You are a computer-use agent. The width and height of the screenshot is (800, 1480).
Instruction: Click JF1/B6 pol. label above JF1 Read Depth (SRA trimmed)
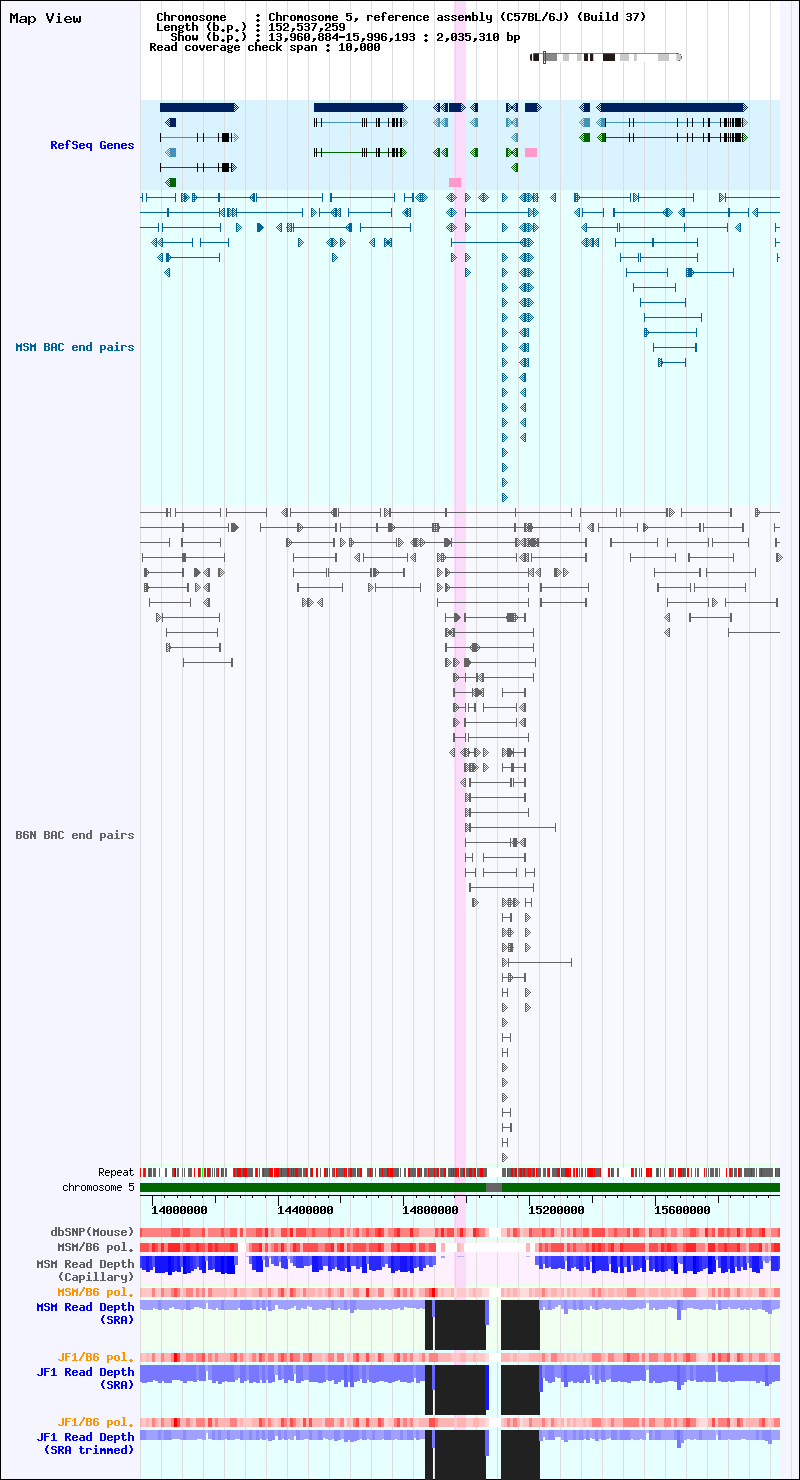pyautogui.click(x=96, y=1422)
